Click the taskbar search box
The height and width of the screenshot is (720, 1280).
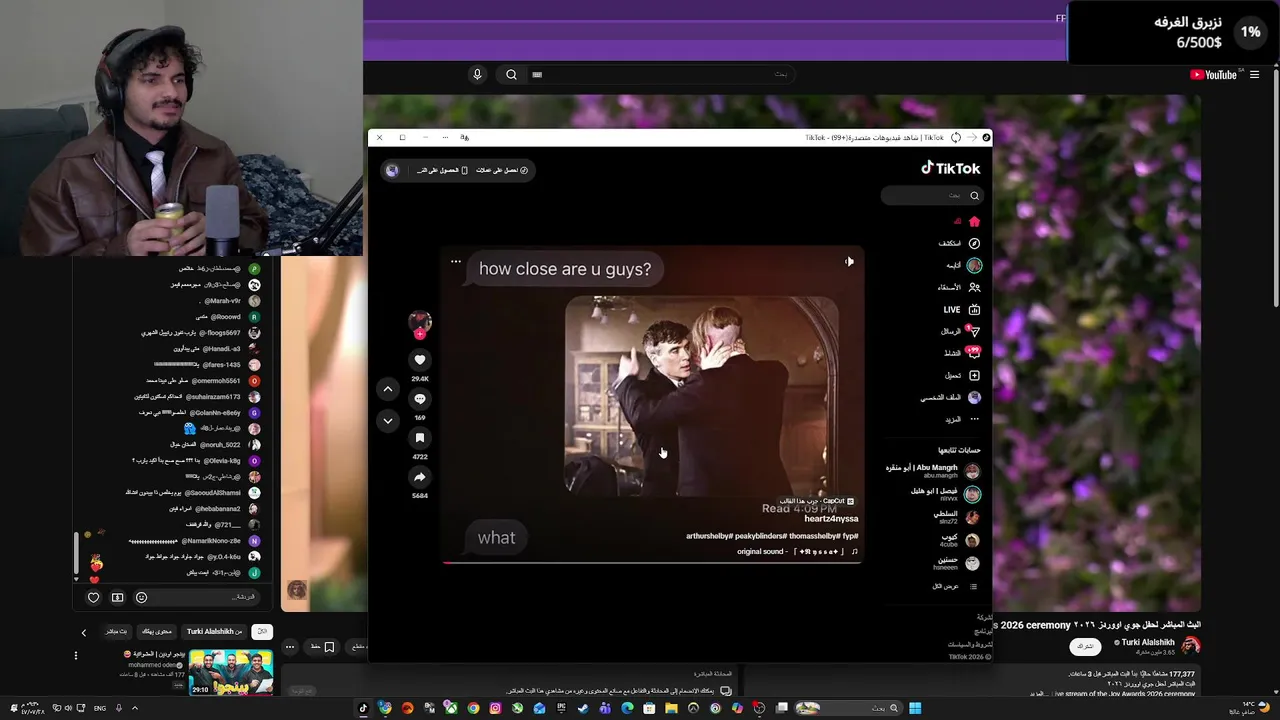point(847,708)
